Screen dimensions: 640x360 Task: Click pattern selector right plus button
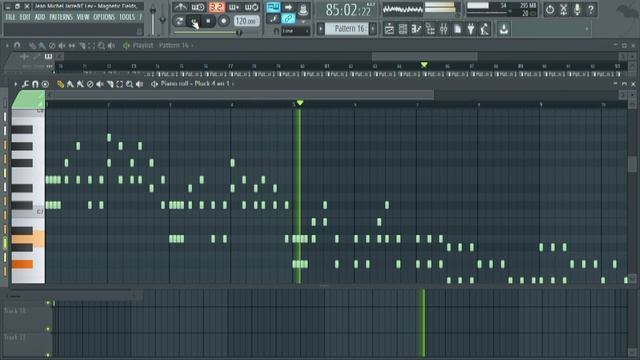click(x=373, y=29)
